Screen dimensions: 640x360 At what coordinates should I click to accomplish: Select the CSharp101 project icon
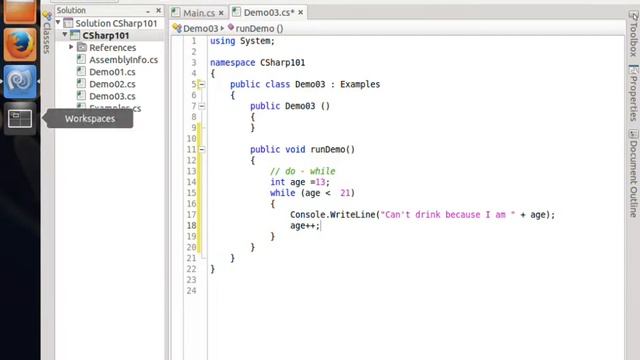(75, 36)
